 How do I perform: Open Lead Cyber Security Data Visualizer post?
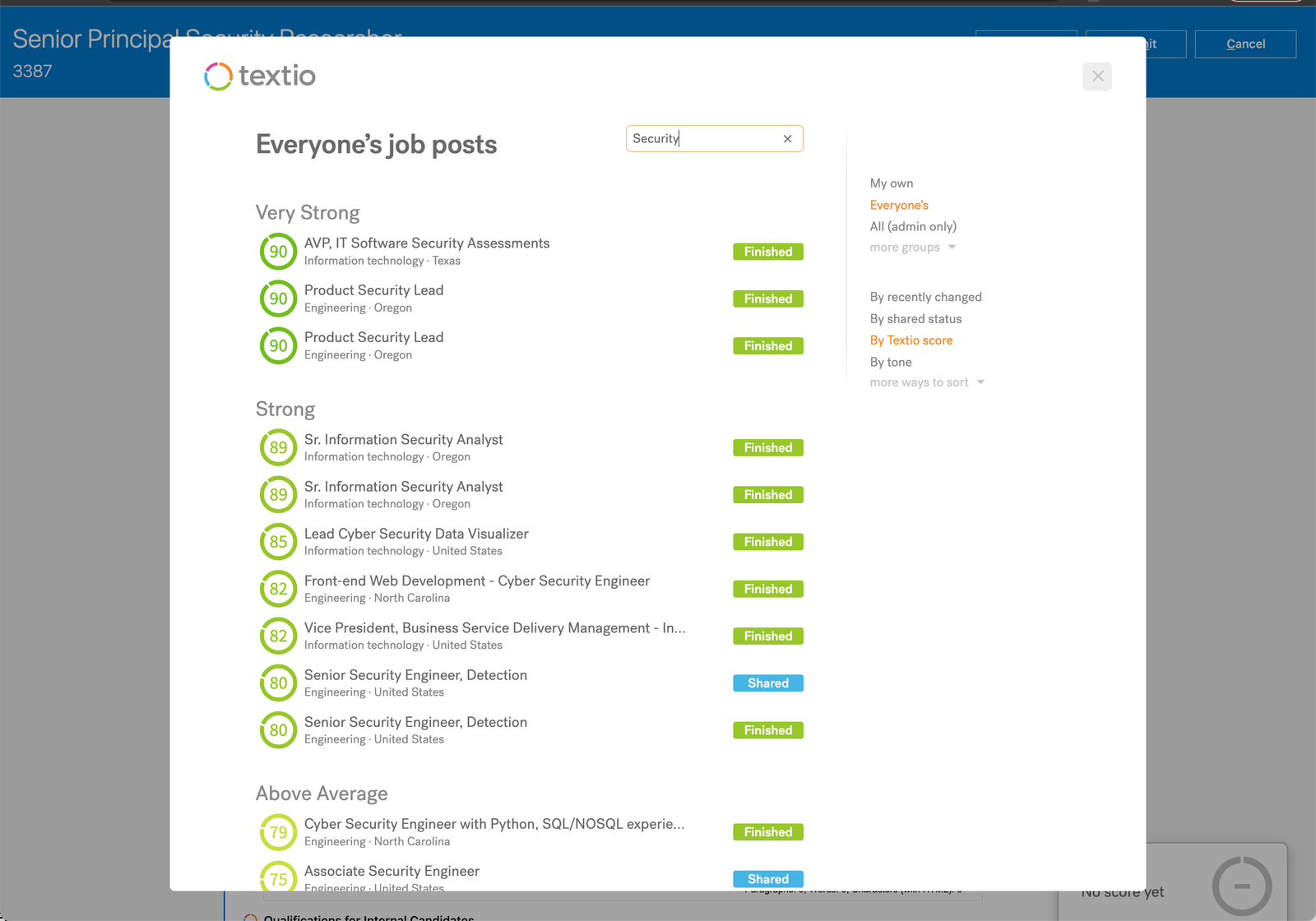pyautogui.click(x=416, y=534)
